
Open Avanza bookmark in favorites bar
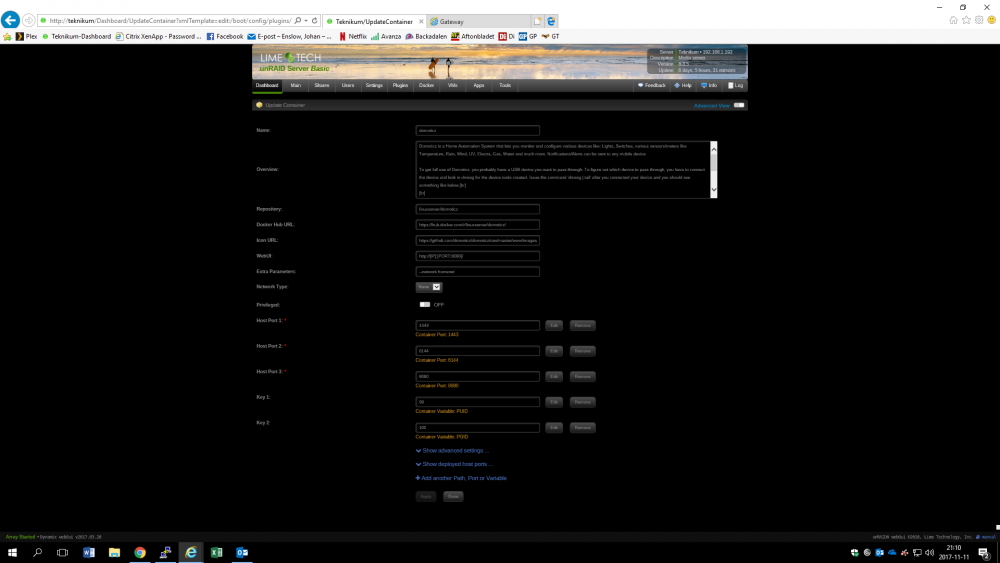click(386, 37)
